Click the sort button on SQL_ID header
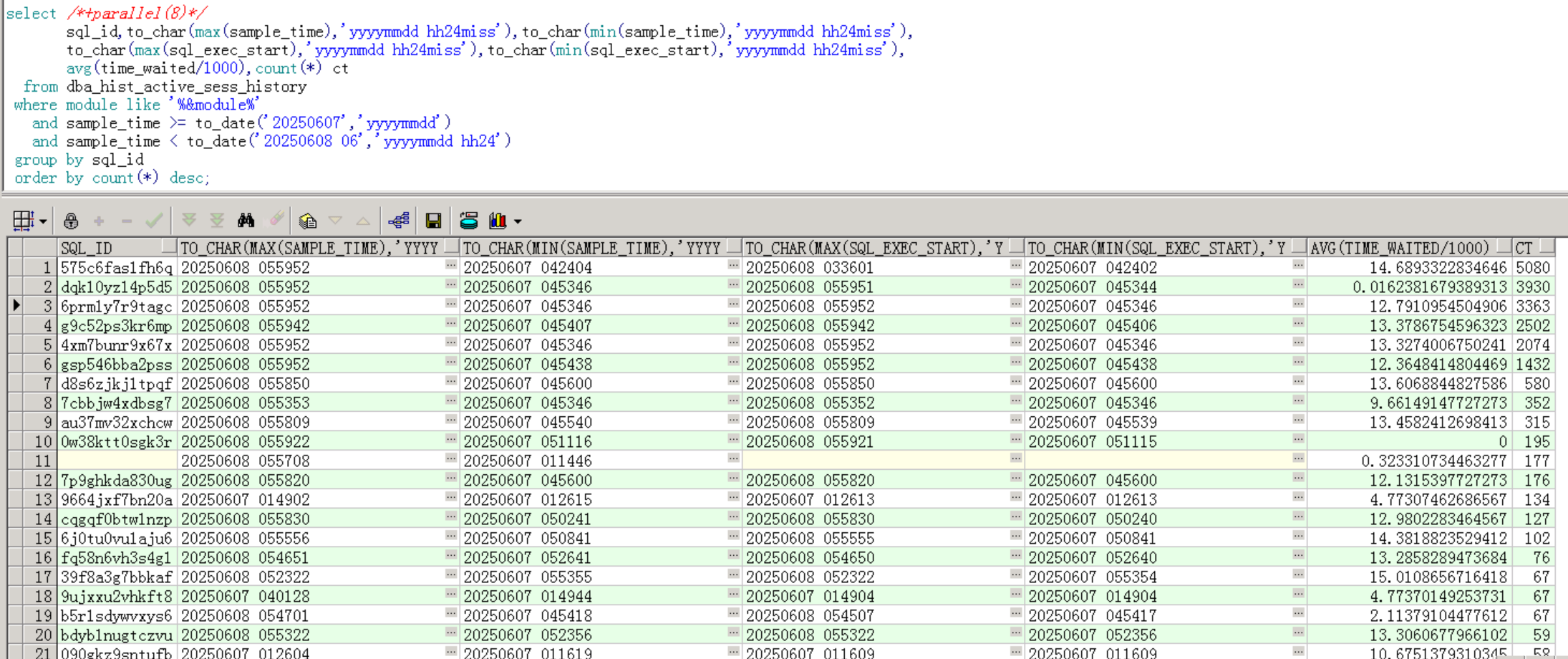 pos(169,247)
